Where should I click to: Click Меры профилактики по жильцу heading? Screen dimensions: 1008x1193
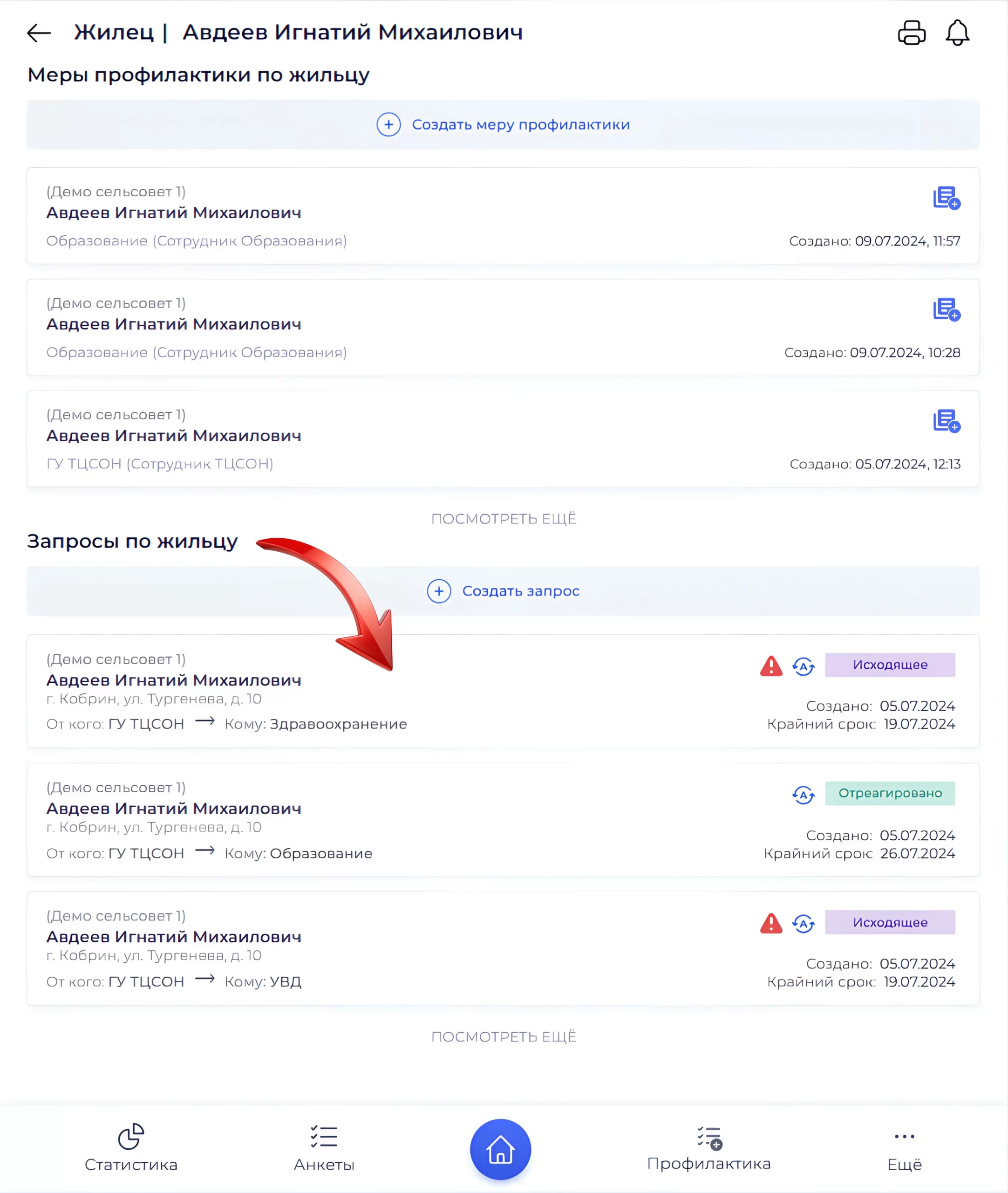click(x=198, y=75)
